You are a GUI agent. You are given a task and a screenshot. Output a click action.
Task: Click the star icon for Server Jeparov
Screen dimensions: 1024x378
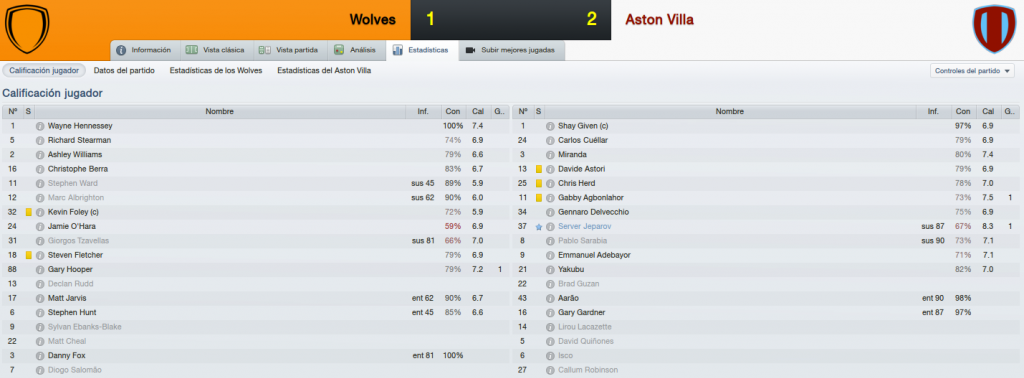point(539,227)
